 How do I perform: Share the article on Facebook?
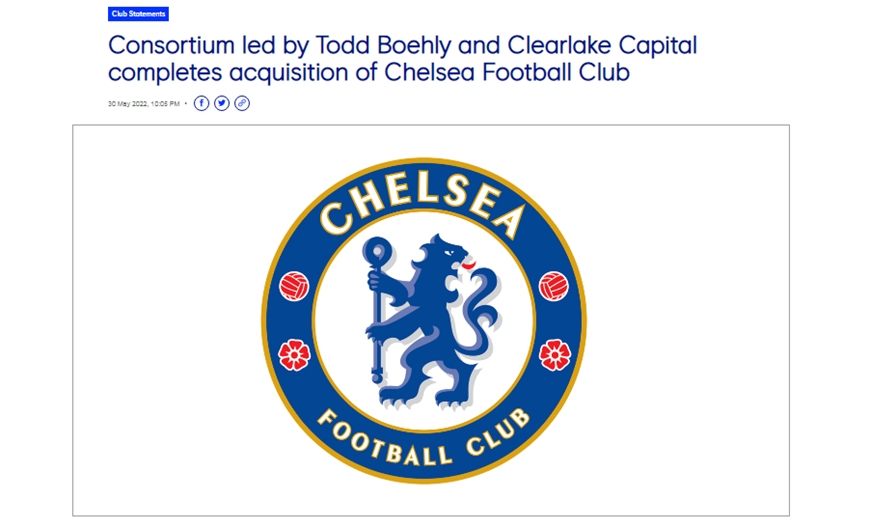202,103
